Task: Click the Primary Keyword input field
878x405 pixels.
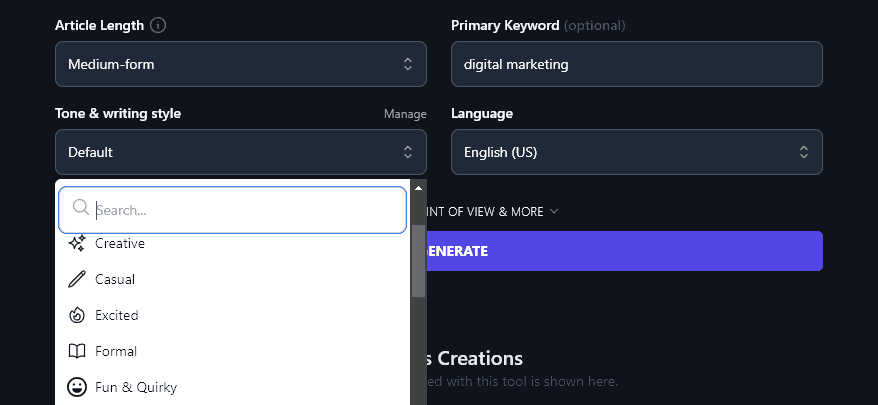Action: pos(636,64)
